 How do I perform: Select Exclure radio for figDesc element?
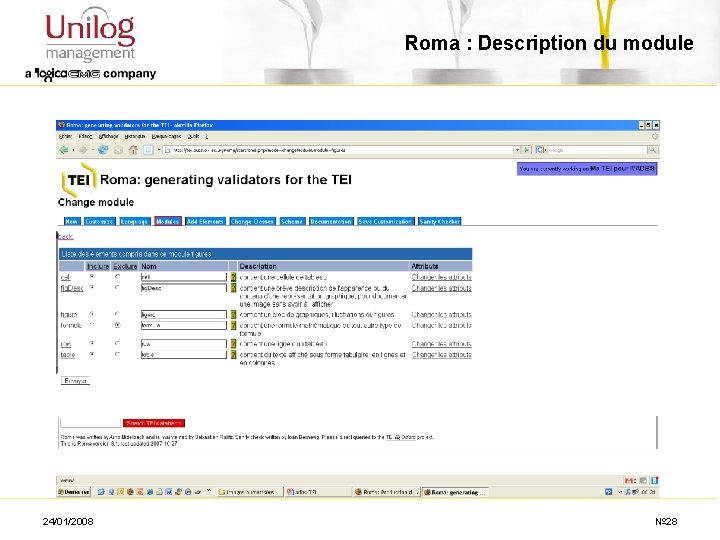point(118,287)
